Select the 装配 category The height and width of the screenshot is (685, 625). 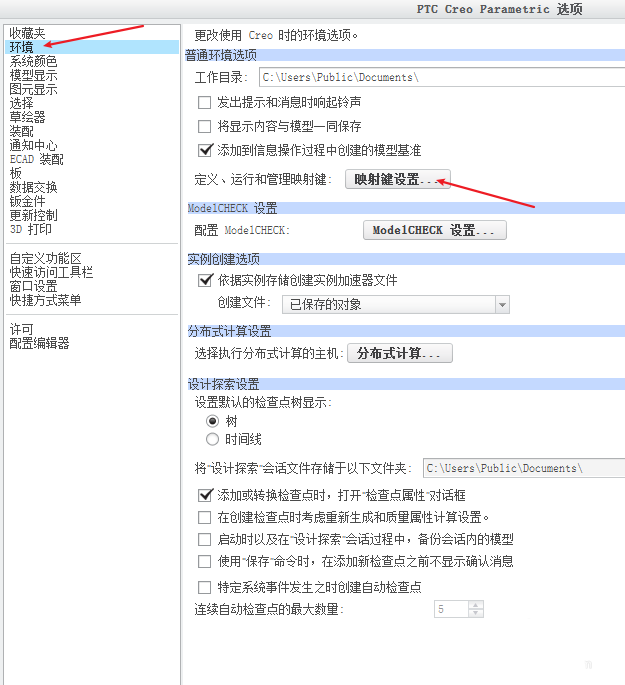pyautogui.click(x=21, y=131)
